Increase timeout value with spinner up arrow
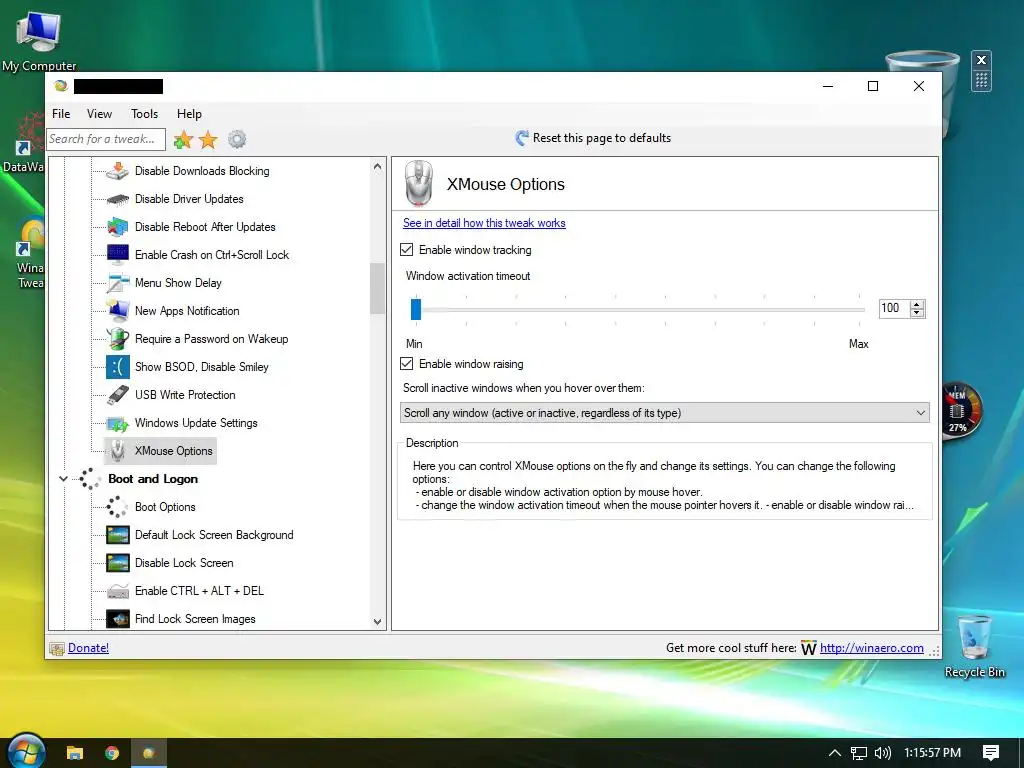Viewport: 1024px width, 768px height. 917,304
